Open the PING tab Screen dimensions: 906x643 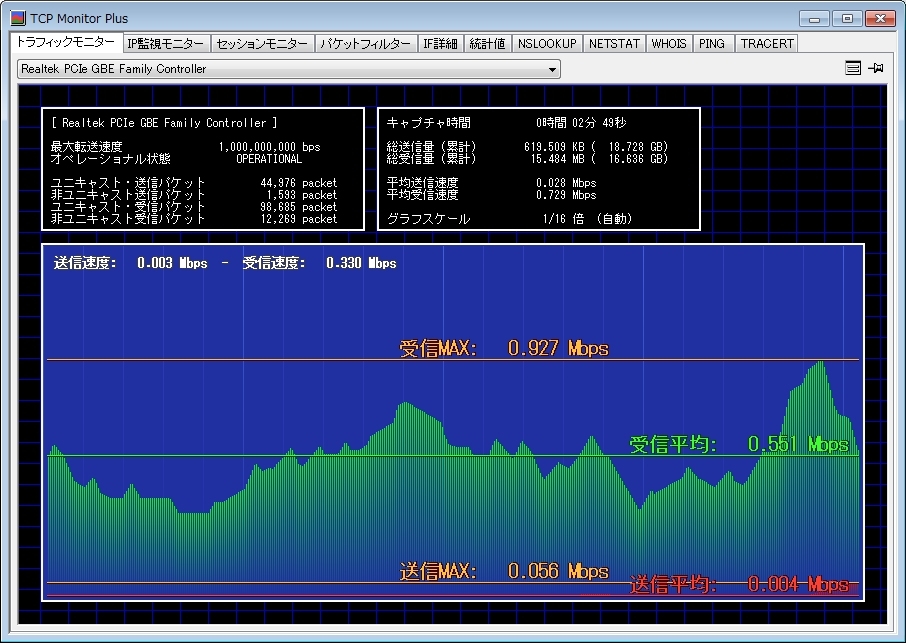coord(713,44)
